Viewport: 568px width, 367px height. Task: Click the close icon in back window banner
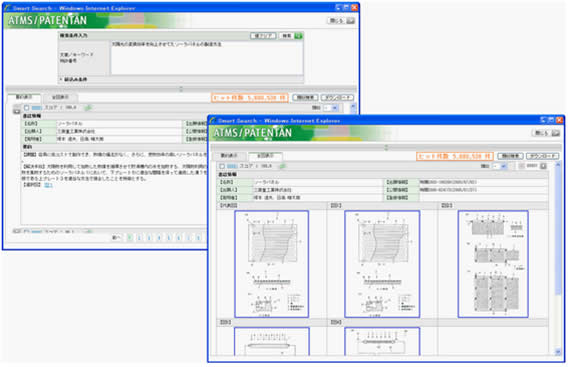coord(350,21)
